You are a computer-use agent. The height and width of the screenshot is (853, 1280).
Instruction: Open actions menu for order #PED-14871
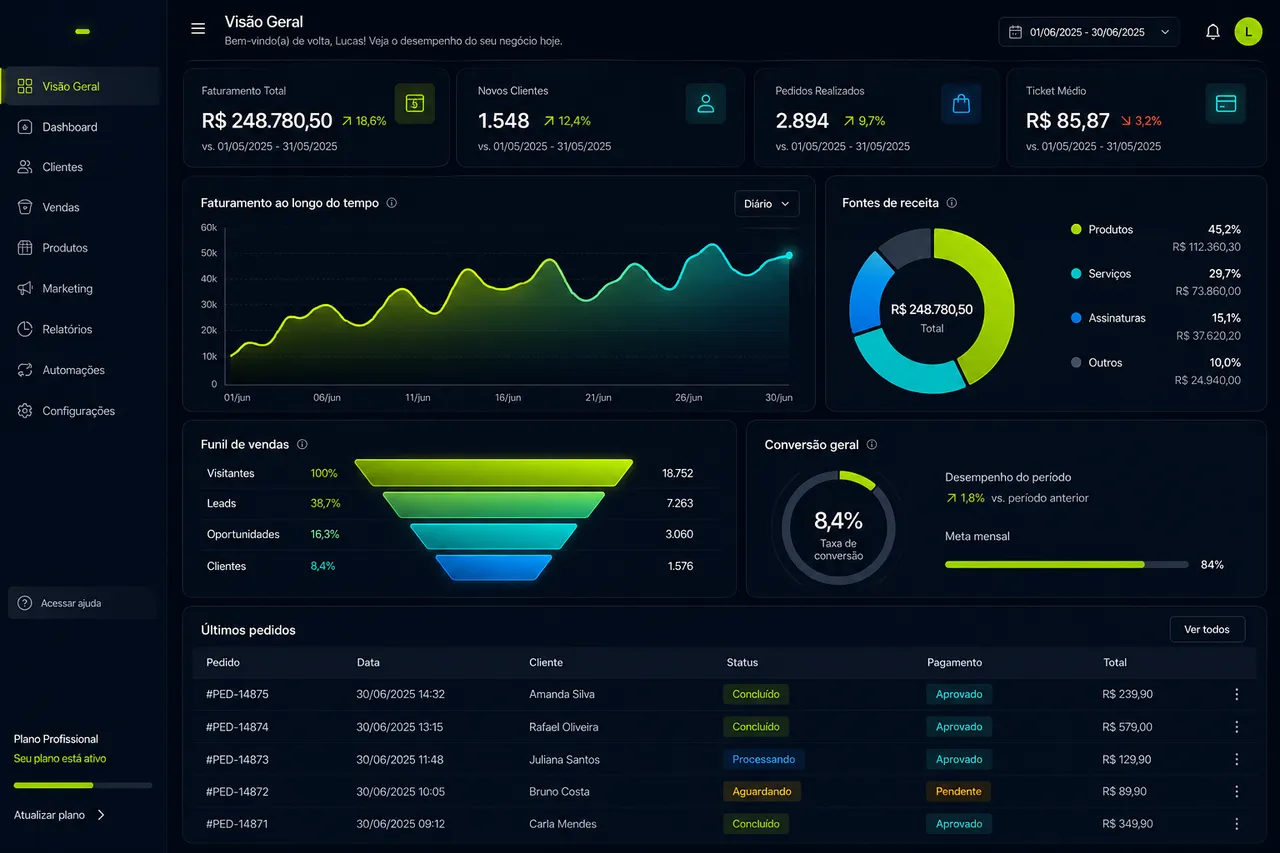coord(1236,824)
